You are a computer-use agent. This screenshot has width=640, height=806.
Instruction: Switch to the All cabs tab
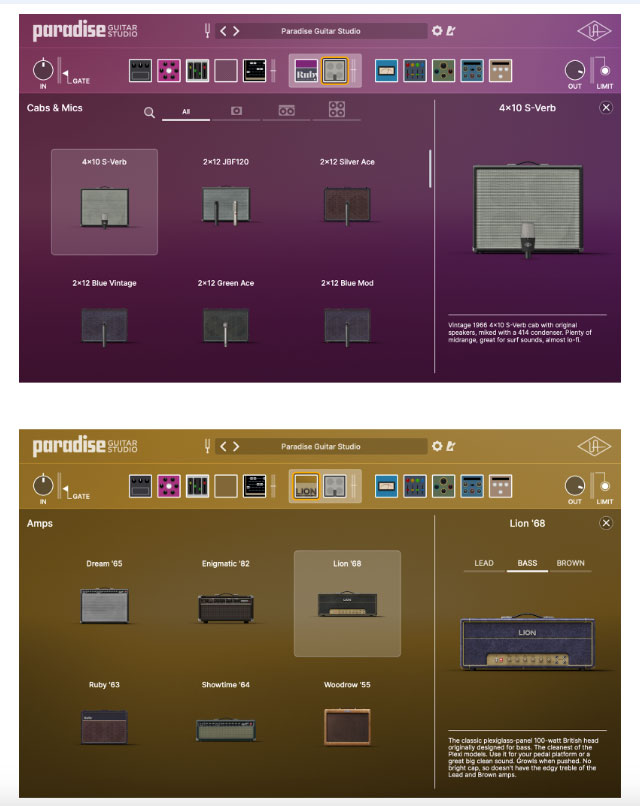coord(186,112)
